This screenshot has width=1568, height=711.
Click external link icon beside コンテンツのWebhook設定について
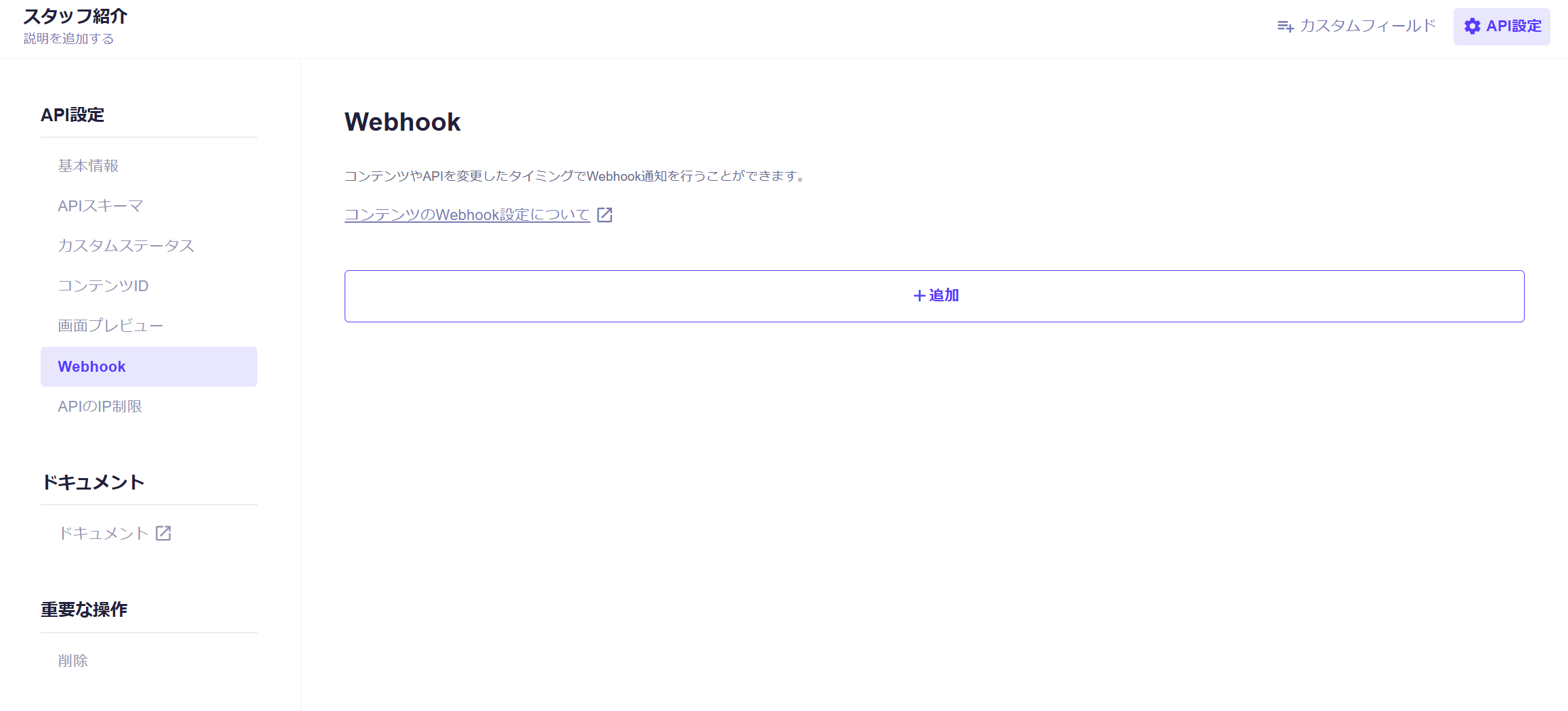point(605,215)
